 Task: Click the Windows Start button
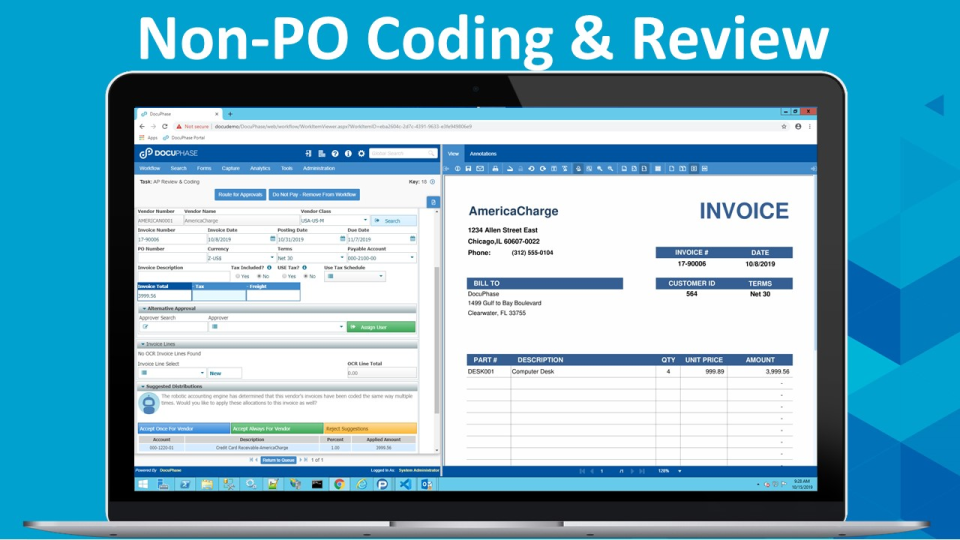(x=143, y=484)
